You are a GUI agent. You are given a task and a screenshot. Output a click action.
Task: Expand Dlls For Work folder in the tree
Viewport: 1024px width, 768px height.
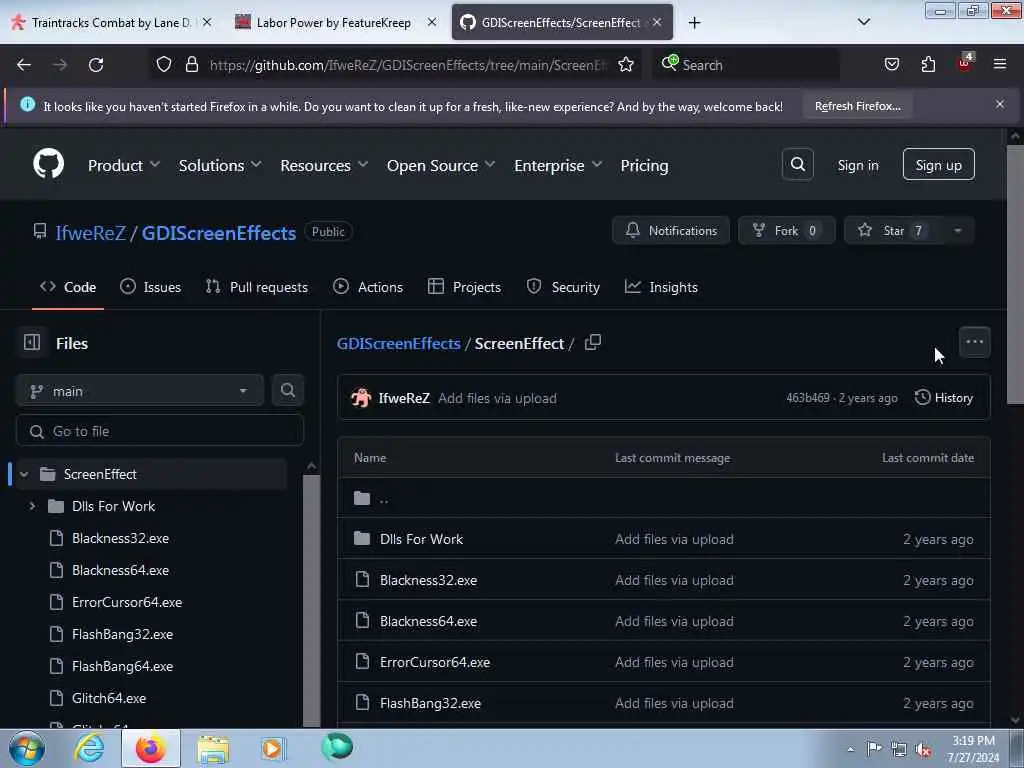[x=32, y=506]
